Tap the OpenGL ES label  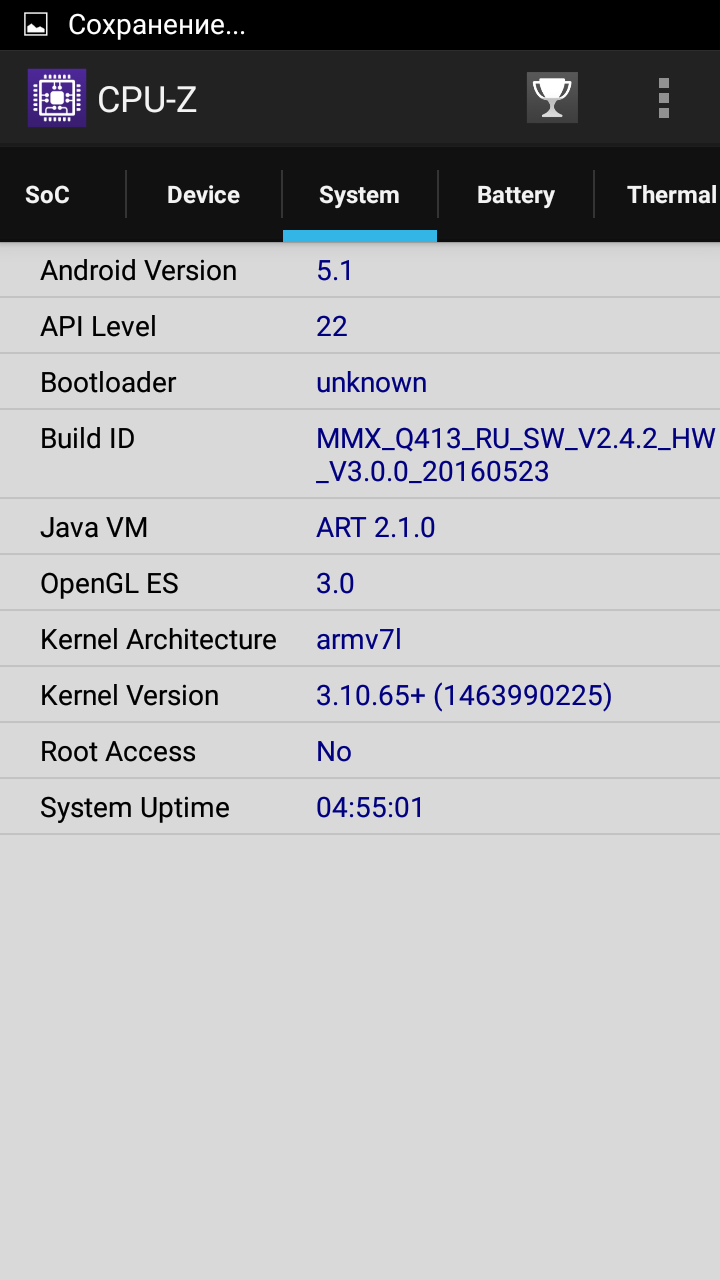(109, 583)
